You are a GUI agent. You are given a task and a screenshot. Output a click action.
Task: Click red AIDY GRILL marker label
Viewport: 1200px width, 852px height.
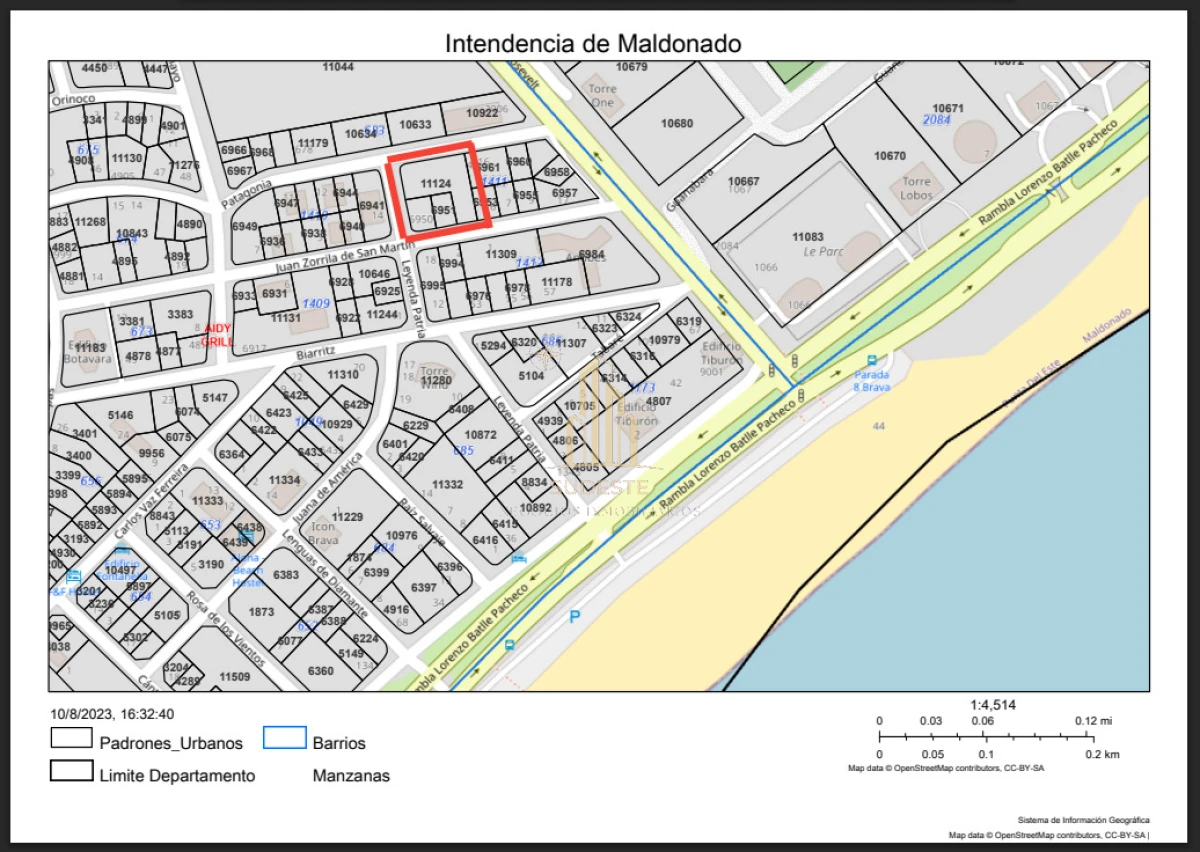[217, 335]
